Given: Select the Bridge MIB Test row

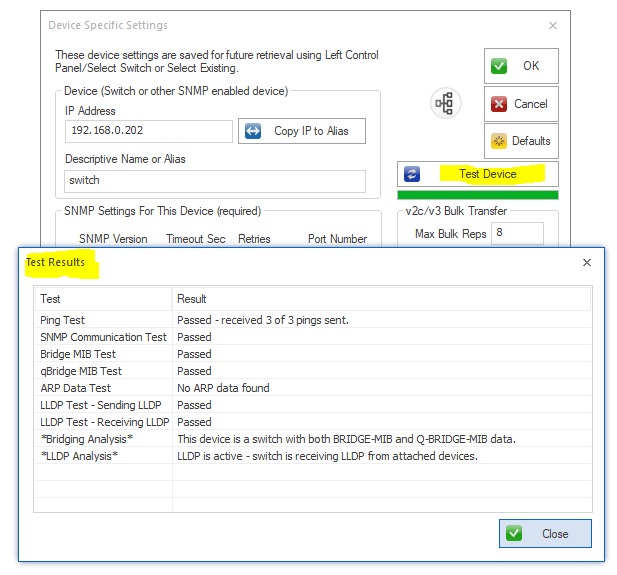Looking at the screenshot, I should 313,354.
